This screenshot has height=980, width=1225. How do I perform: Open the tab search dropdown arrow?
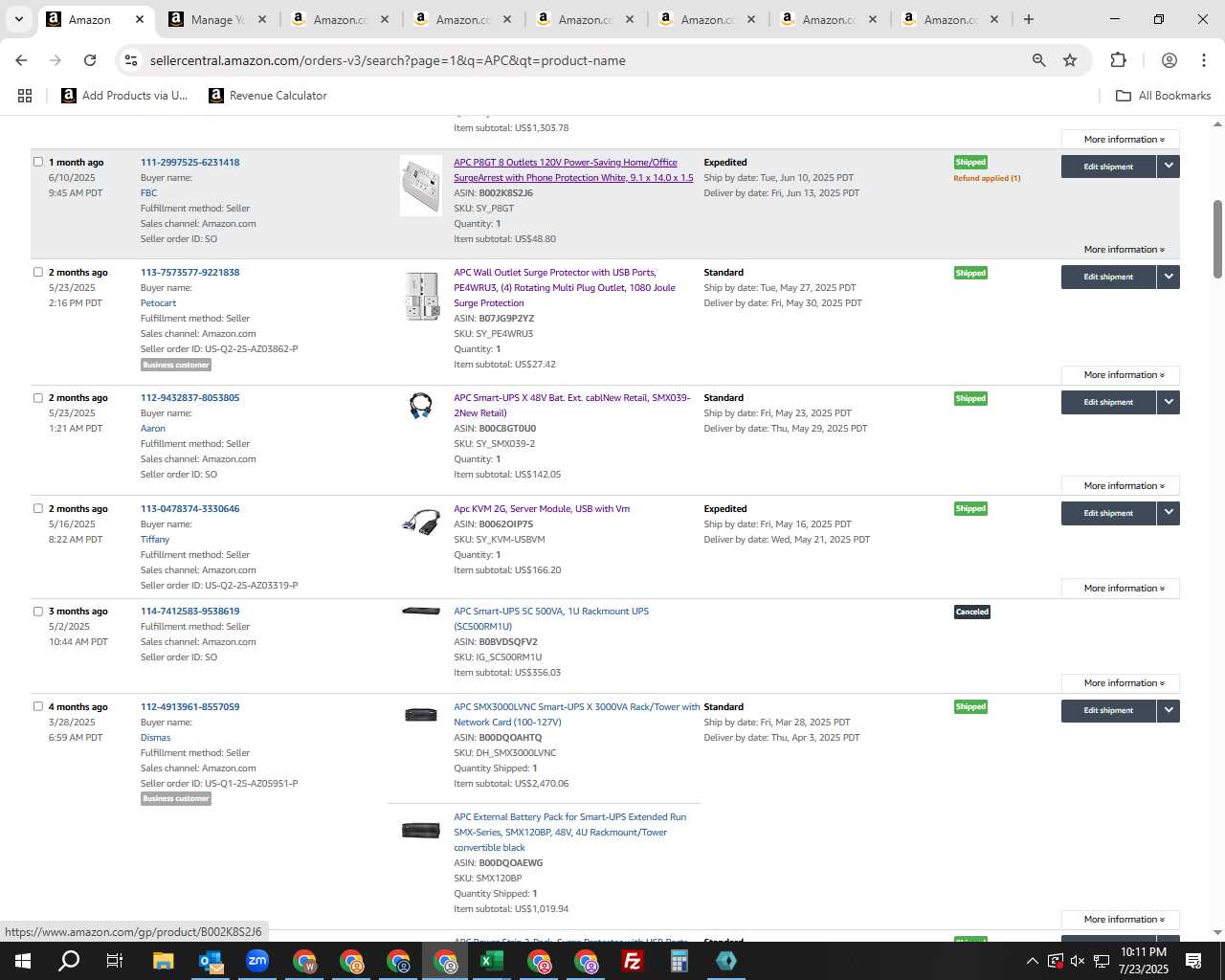18,19
